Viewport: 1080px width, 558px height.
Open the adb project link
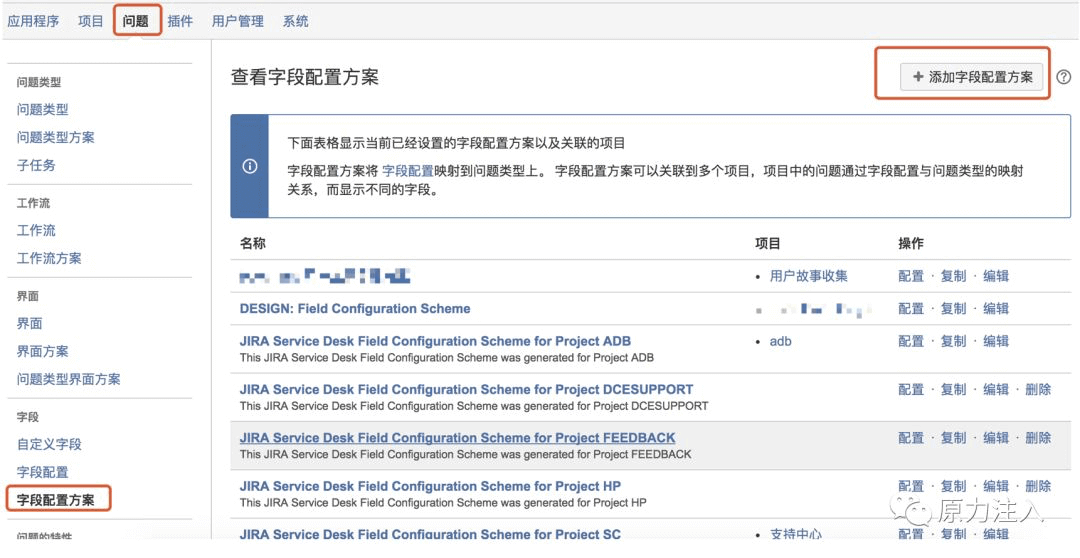point(780,341)
